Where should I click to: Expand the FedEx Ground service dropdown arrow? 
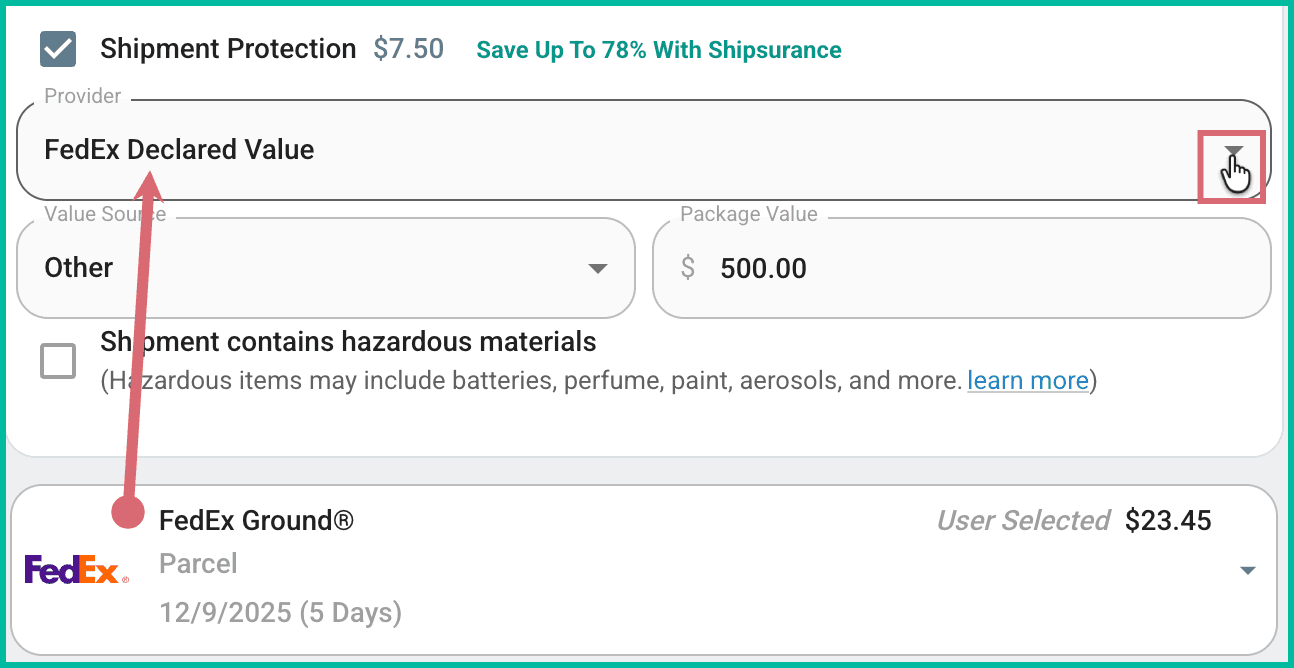coord(1247,570)
